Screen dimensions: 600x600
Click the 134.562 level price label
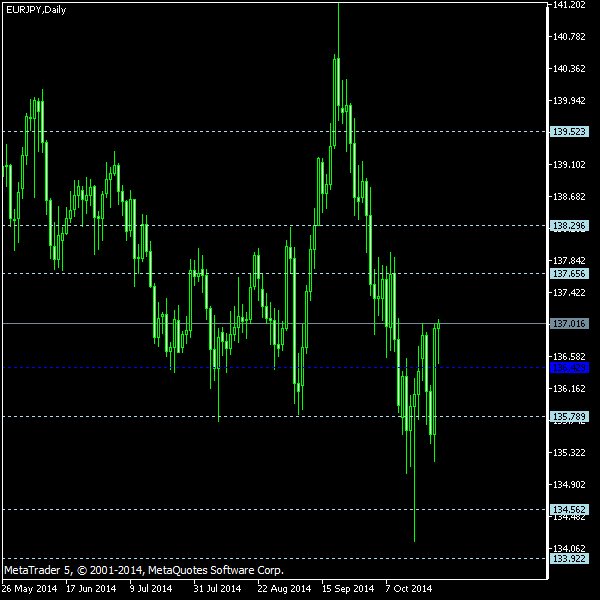[x=569, y=510]
